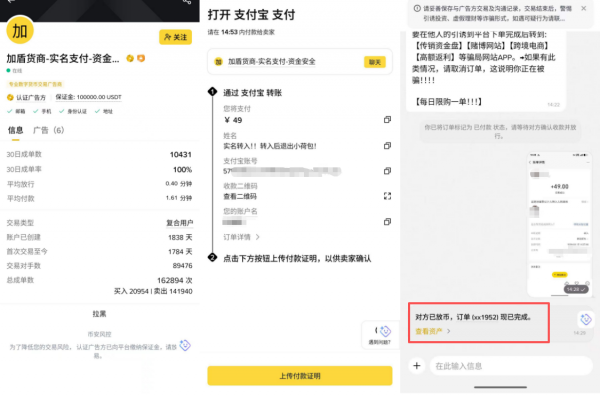The height and width of the screenshot is (396, 600).
Task: Tap the 查看二维码 text
Action: point(240,196)
